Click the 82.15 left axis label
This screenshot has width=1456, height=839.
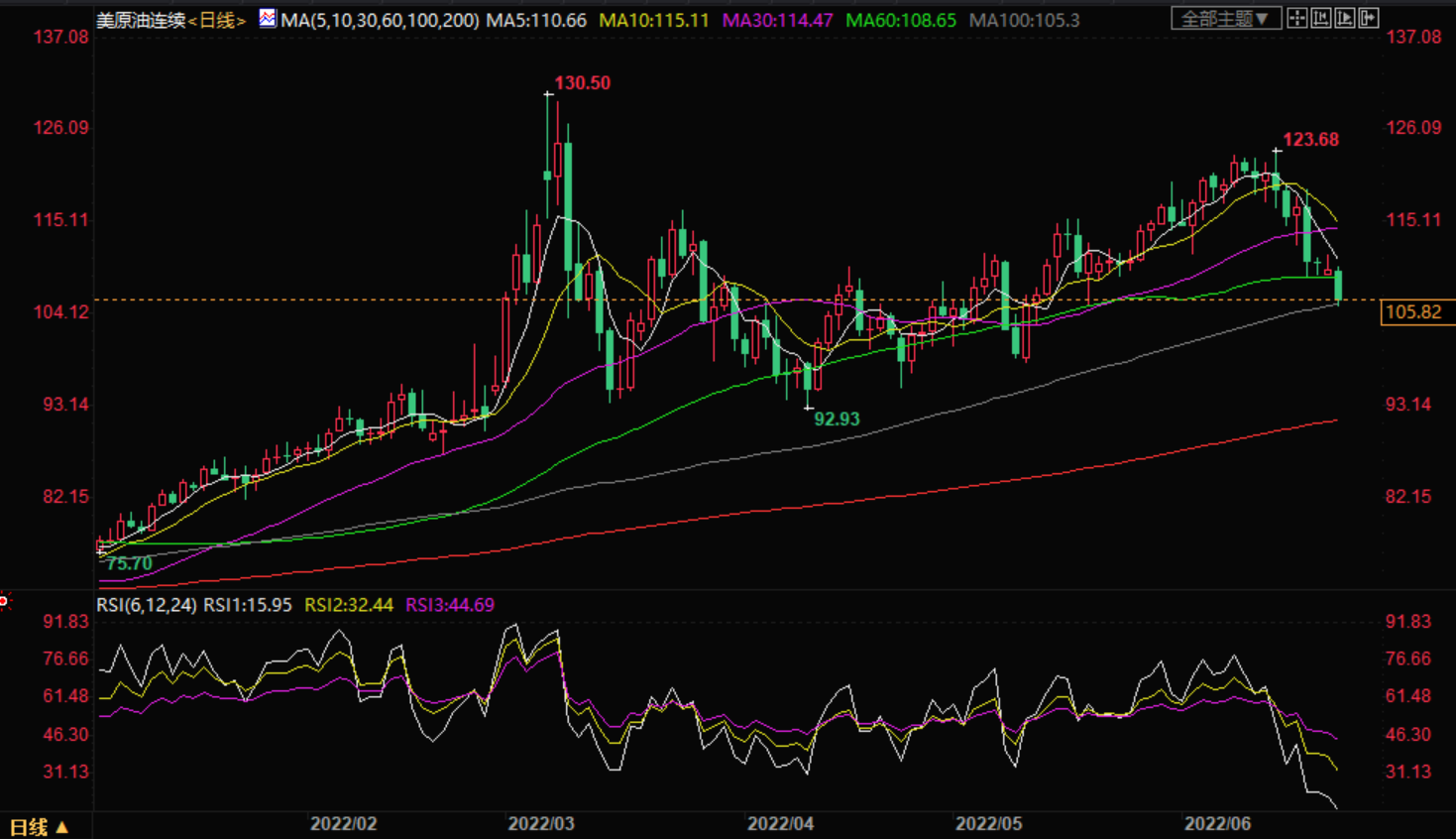65,496
